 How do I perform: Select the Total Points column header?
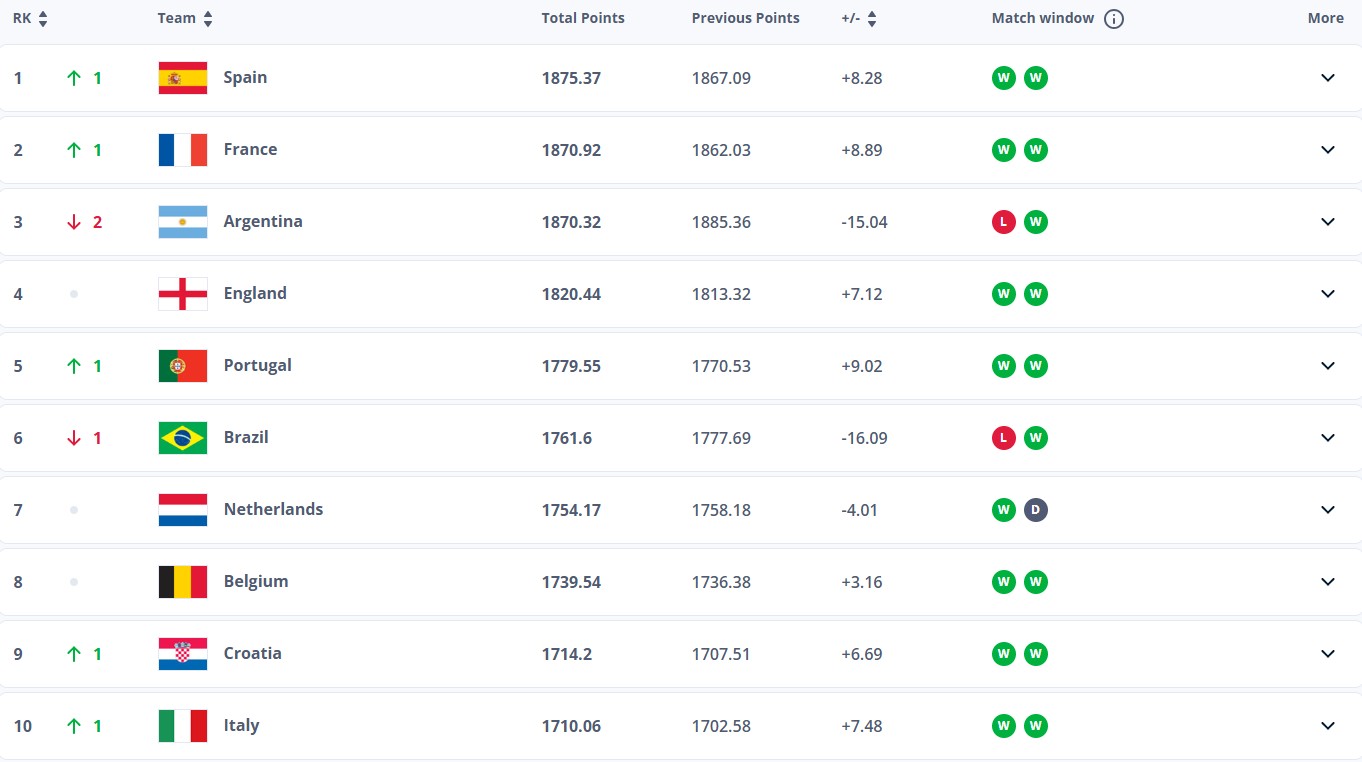click(583, 18)
